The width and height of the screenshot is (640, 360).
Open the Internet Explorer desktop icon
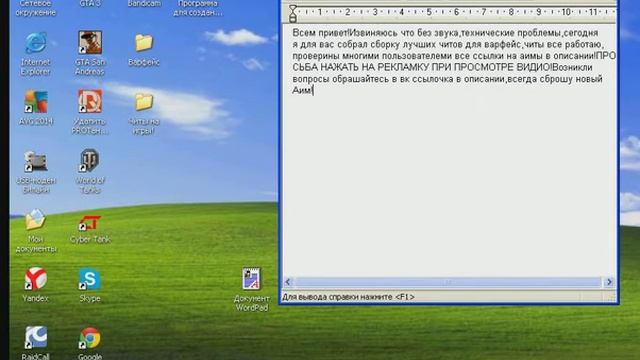[x=36, y=44]
